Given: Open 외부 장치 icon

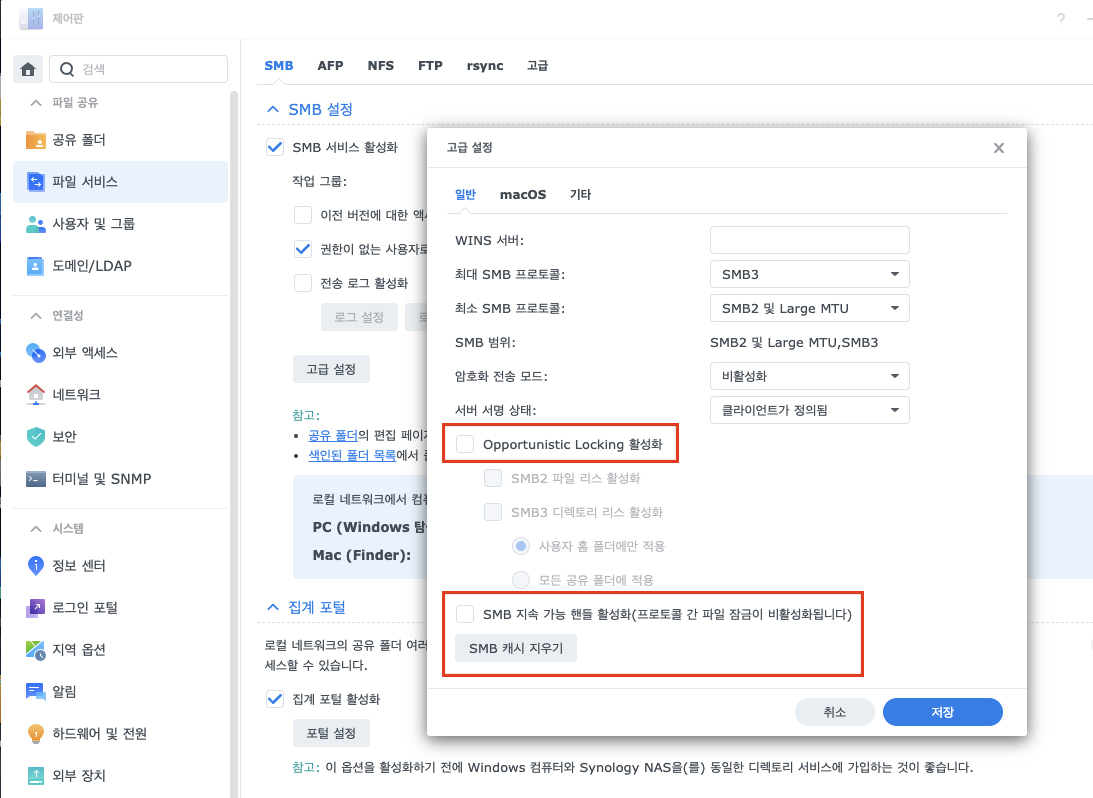Looking at the screenshot, I should point(36,776).
